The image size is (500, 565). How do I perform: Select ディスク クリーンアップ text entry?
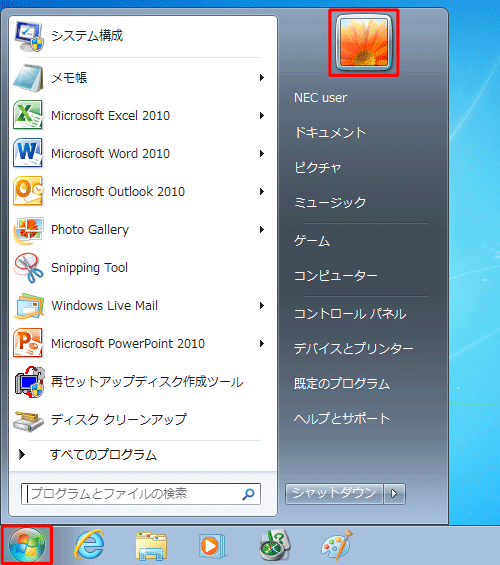pos(119,419)
